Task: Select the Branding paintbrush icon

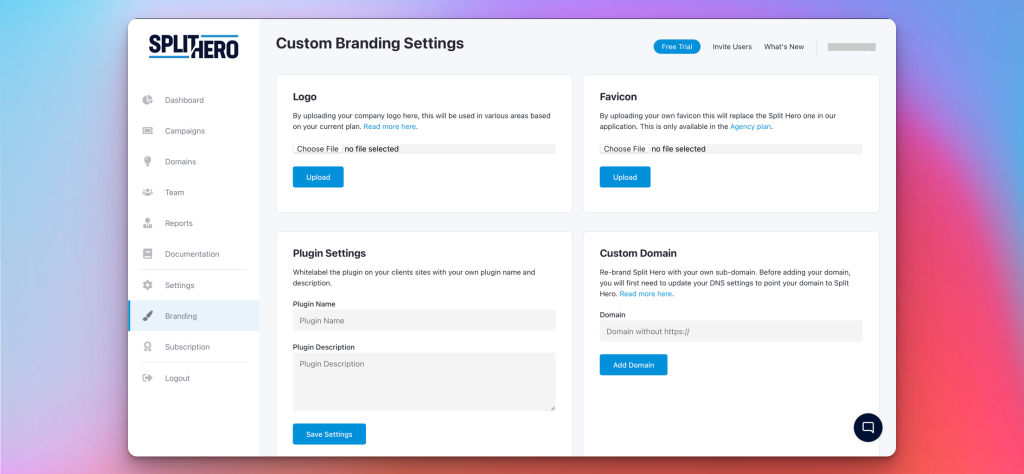Action: [x=148, y=316]
